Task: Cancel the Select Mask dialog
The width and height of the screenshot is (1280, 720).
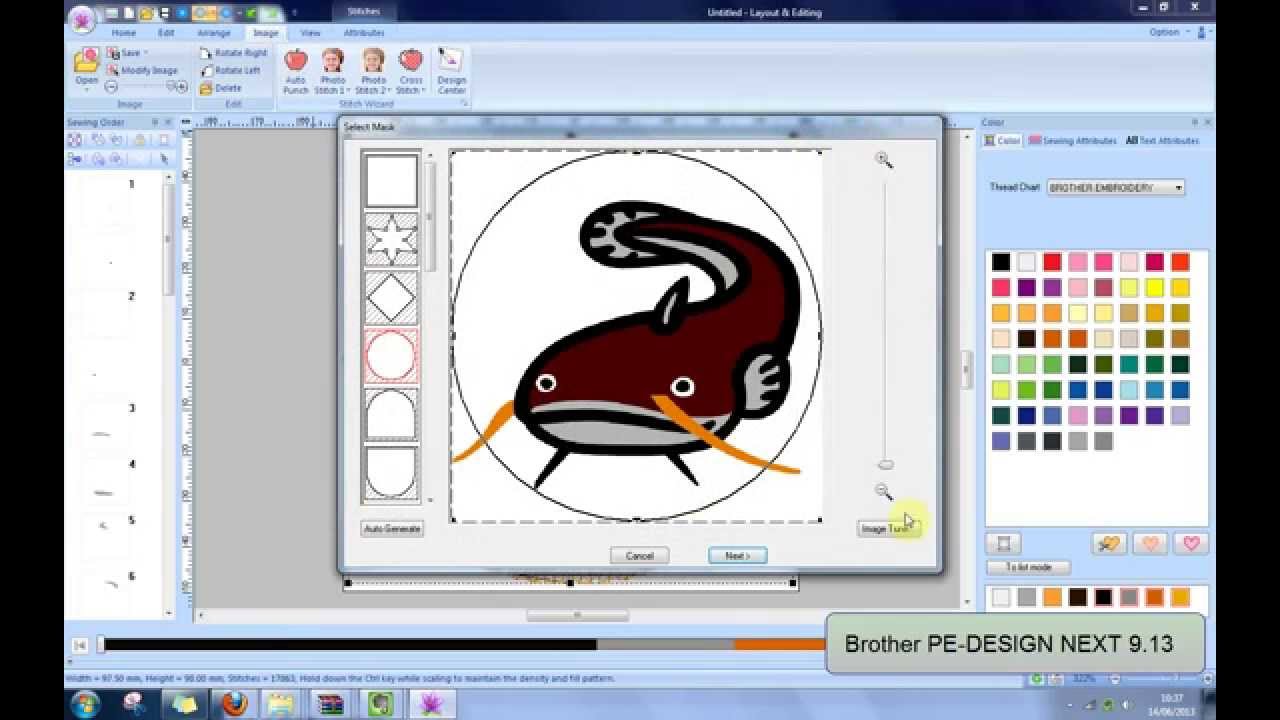Action: (639, 556)
